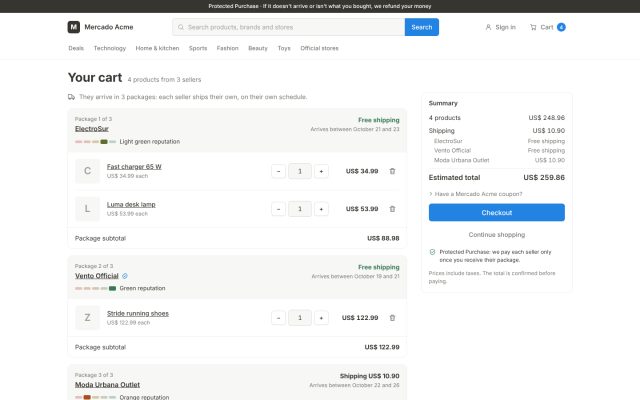The height and width of the screenshot is (400, 640).
Task: Open ElectroSur seller page
Action: point(92,129)
